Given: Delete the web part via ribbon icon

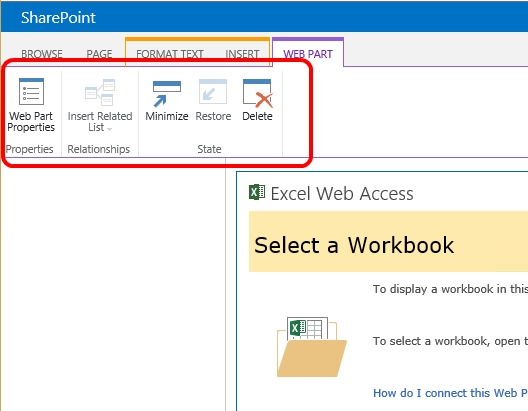Looking at the screenshot, I should pos(258,93).
